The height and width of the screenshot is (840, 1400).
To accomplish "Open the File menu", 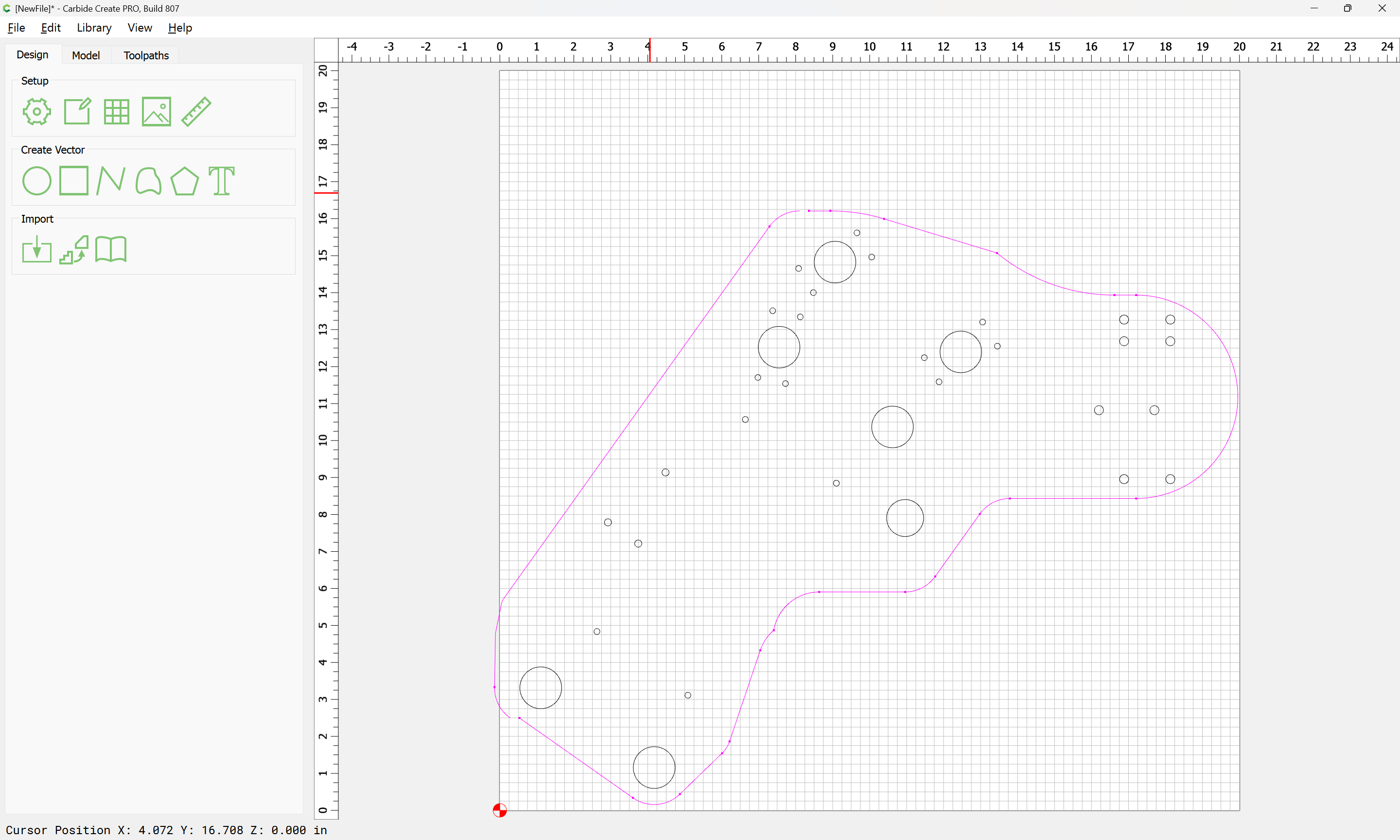I will [x=17, y=28].
